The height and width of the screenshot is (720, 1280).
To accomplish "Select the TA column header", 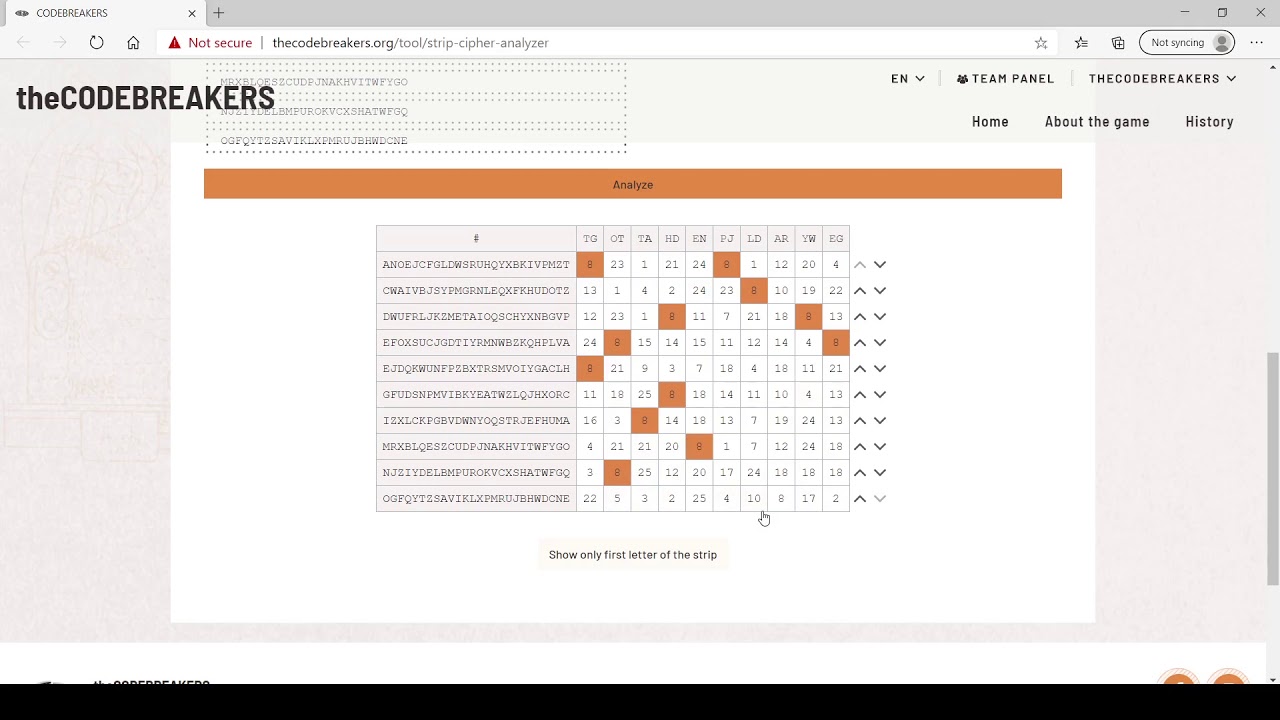I will coord(645,239).
